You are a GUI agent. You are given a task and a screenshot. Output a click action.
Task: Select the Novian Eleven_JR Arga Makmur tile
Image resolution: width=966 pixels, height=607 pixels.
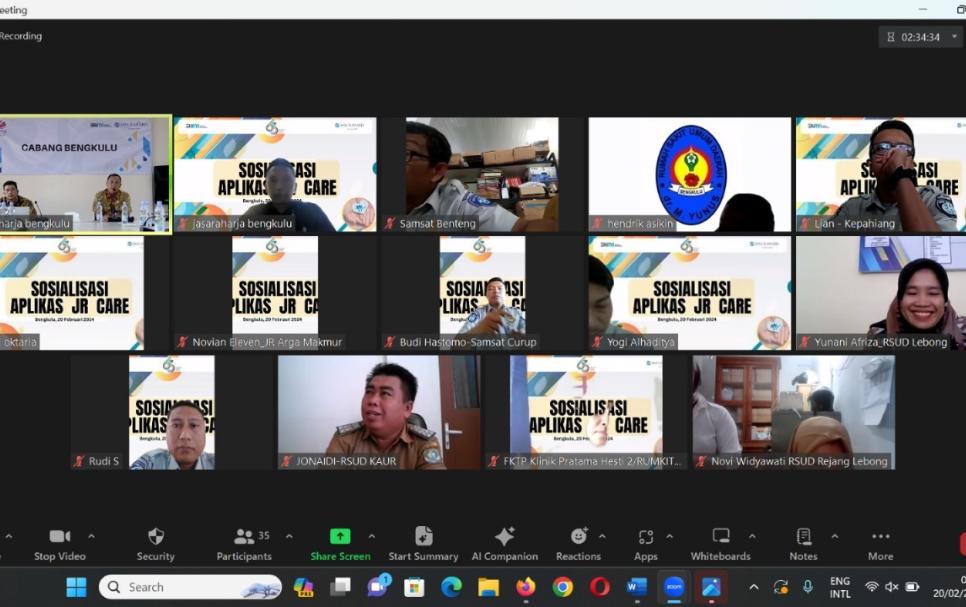(x=275, y=293)
